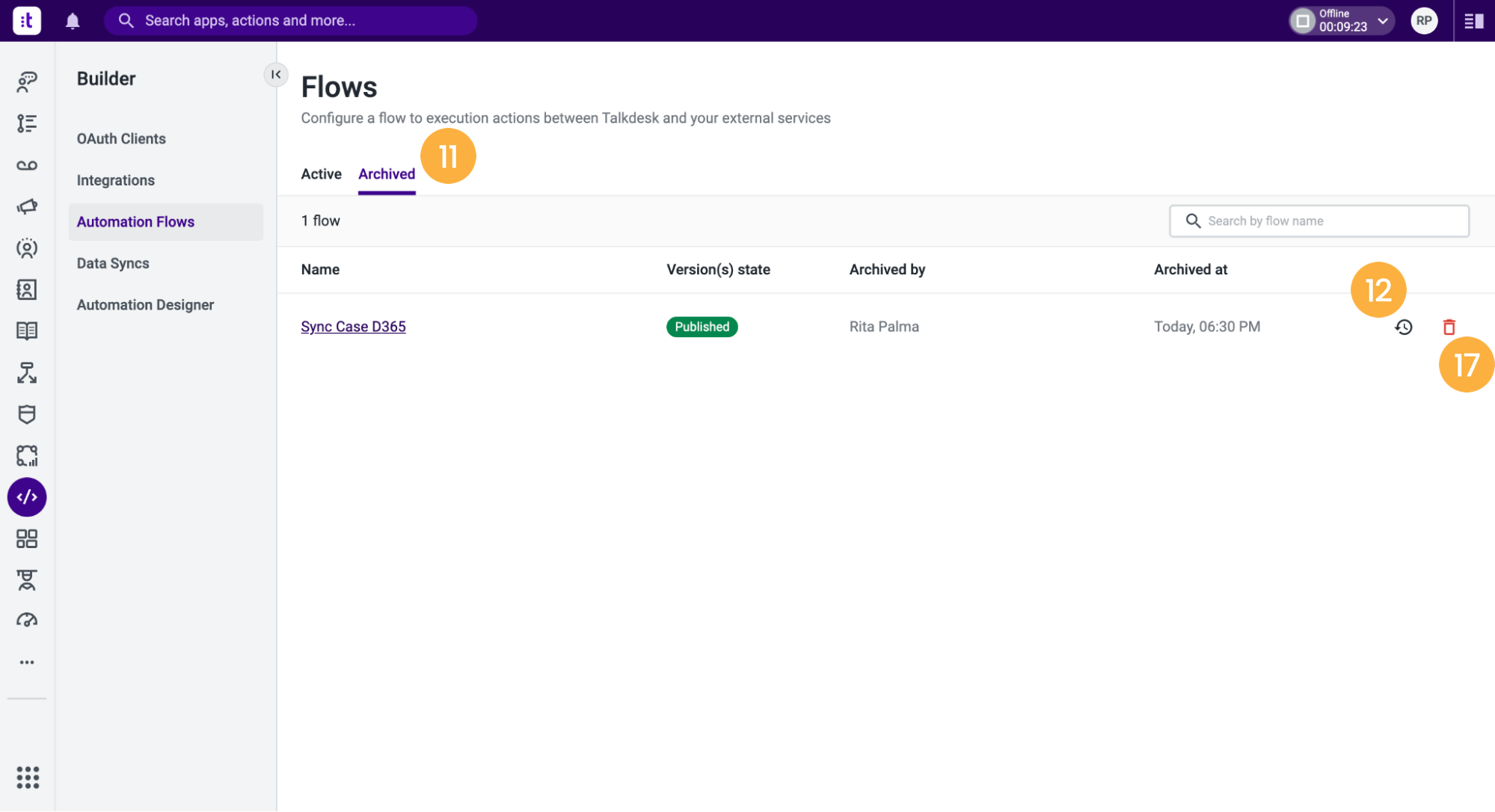The image size is (1495, 812).
Task: Click the headset conversations icon in sidebar
Action: pyautogui.click(x=27, y=81)
